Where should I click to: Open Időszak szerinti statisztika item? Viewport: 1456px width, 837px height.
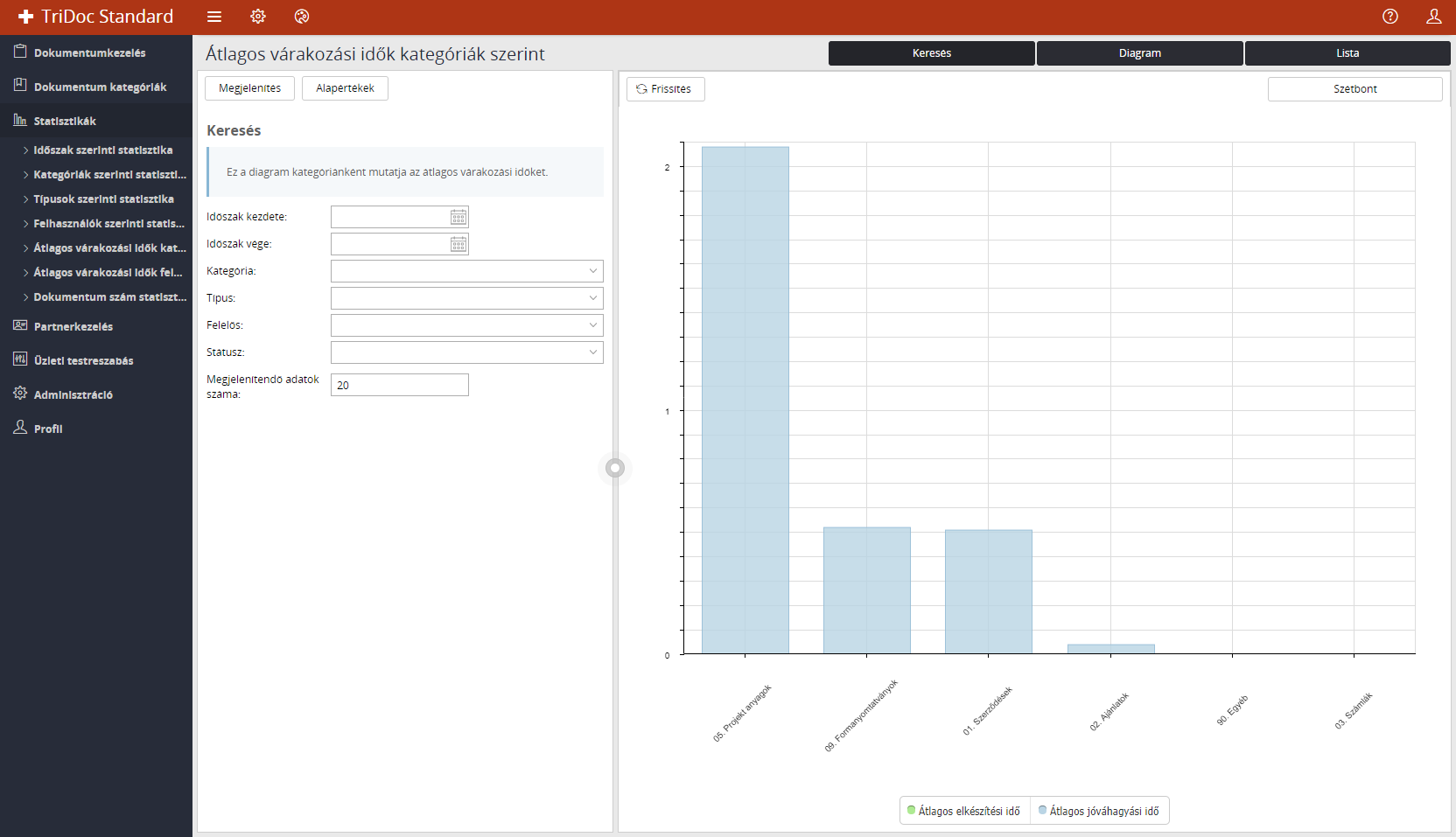[102, 150]
